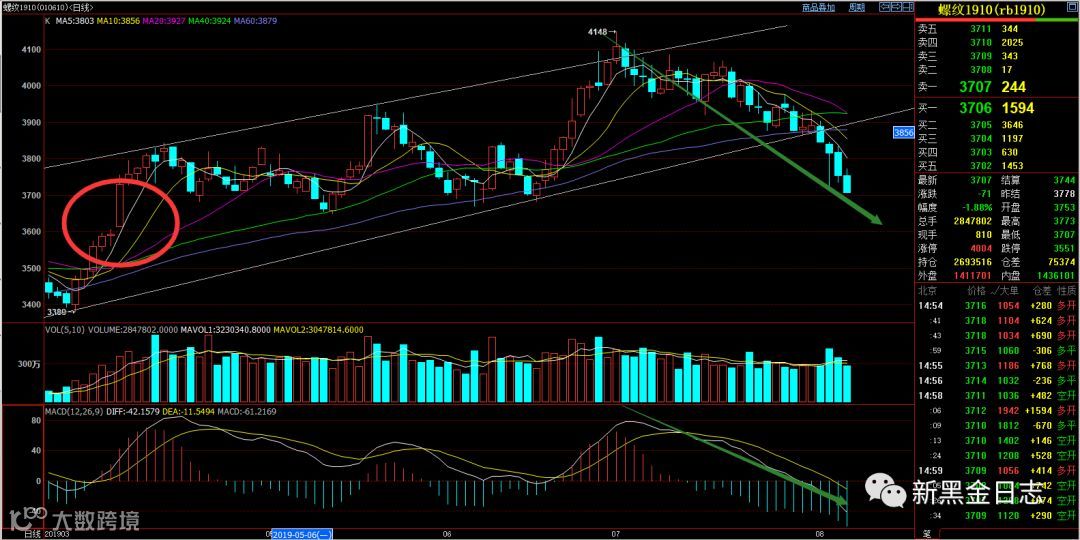The width and height of the screenshot is (1080, 540).
Task: Click the 涨停 value 4004
Action: 981,249
